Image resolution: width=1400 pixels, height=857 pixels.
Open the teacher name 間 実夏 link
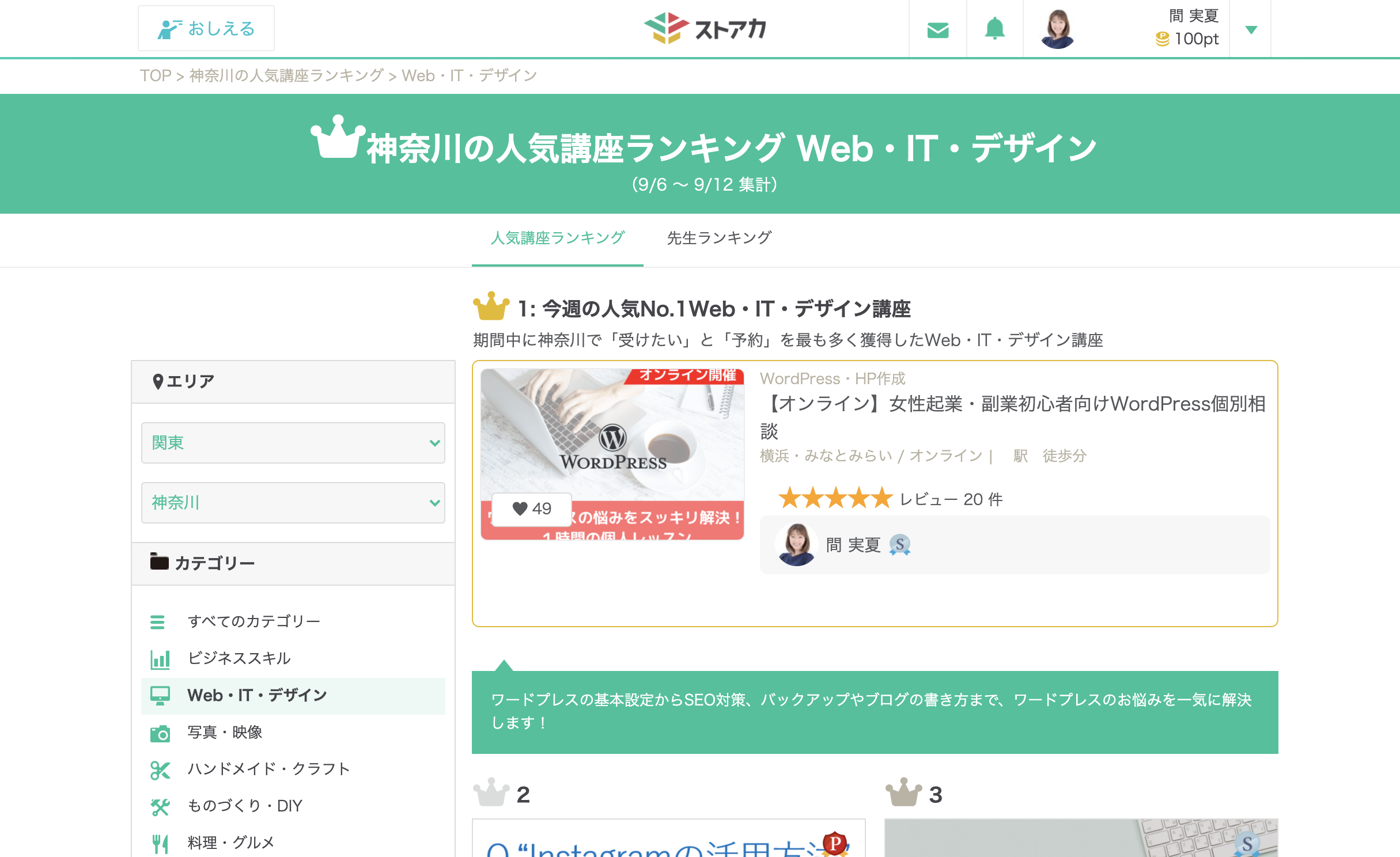click(x=853, y=545)
